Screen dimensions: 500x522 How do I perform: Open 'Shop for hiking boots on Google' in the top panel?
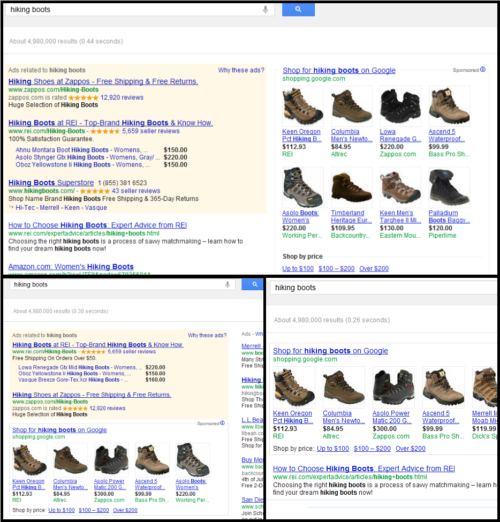point(339,70)
